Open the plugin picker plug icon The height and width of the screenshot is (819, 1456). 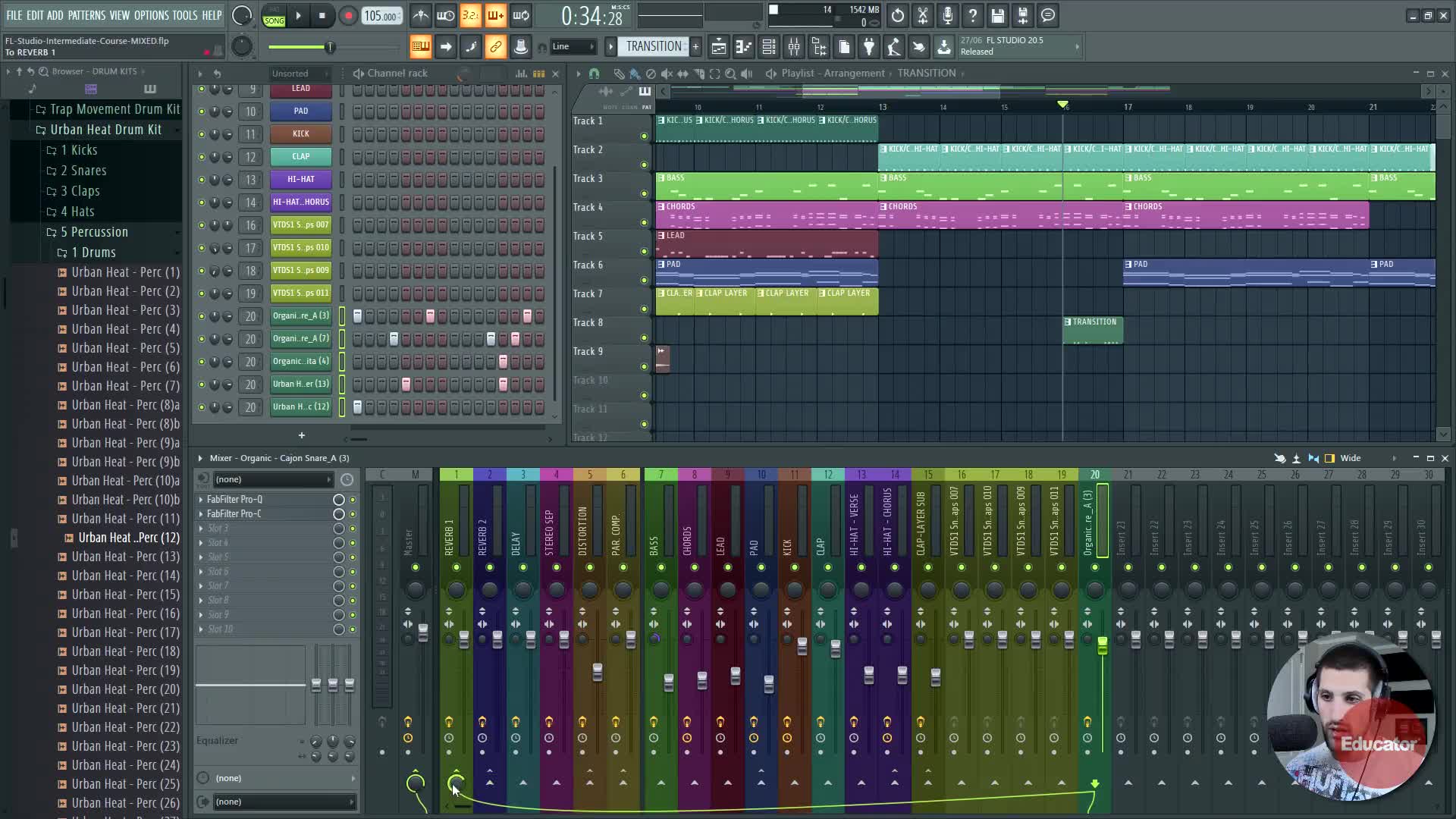click(869, 47)
